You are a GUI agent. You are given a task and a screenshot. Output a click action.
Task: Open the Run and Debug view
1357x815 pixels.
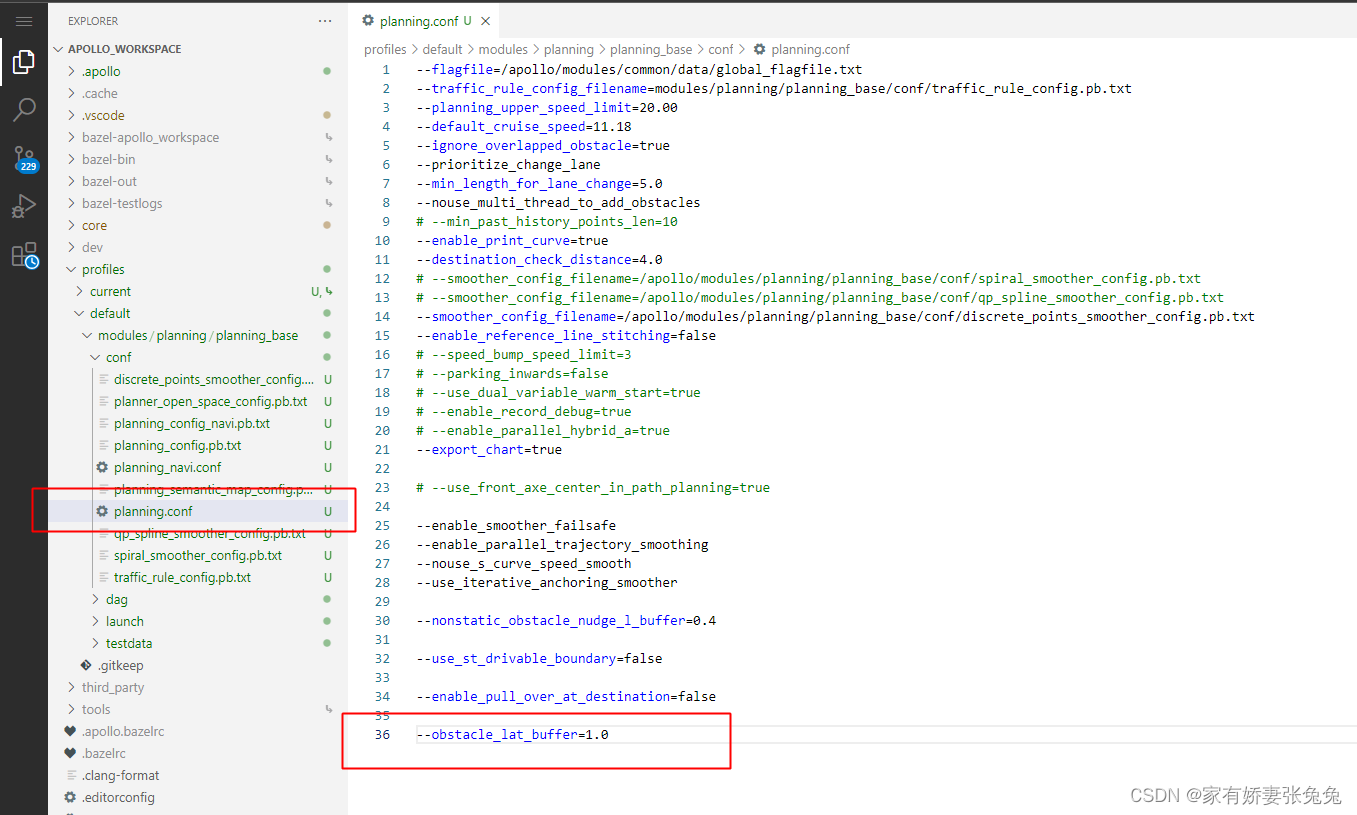click(x=24, y=206)
